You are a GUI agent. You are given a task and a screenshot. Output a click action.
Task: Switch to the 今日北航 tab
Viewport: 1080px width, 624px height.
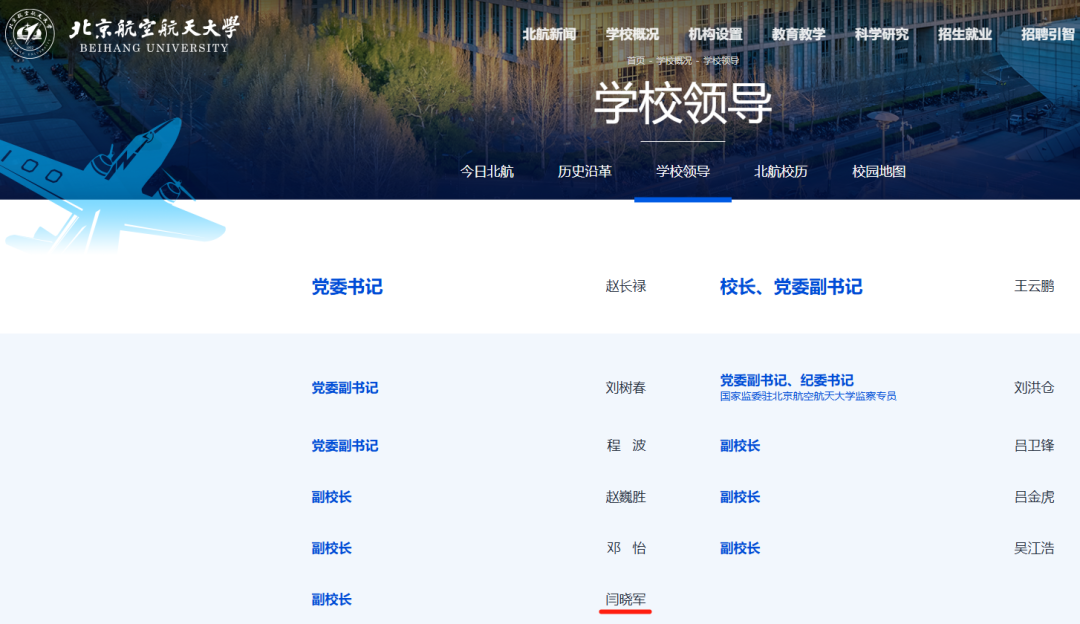coord(487,171)
